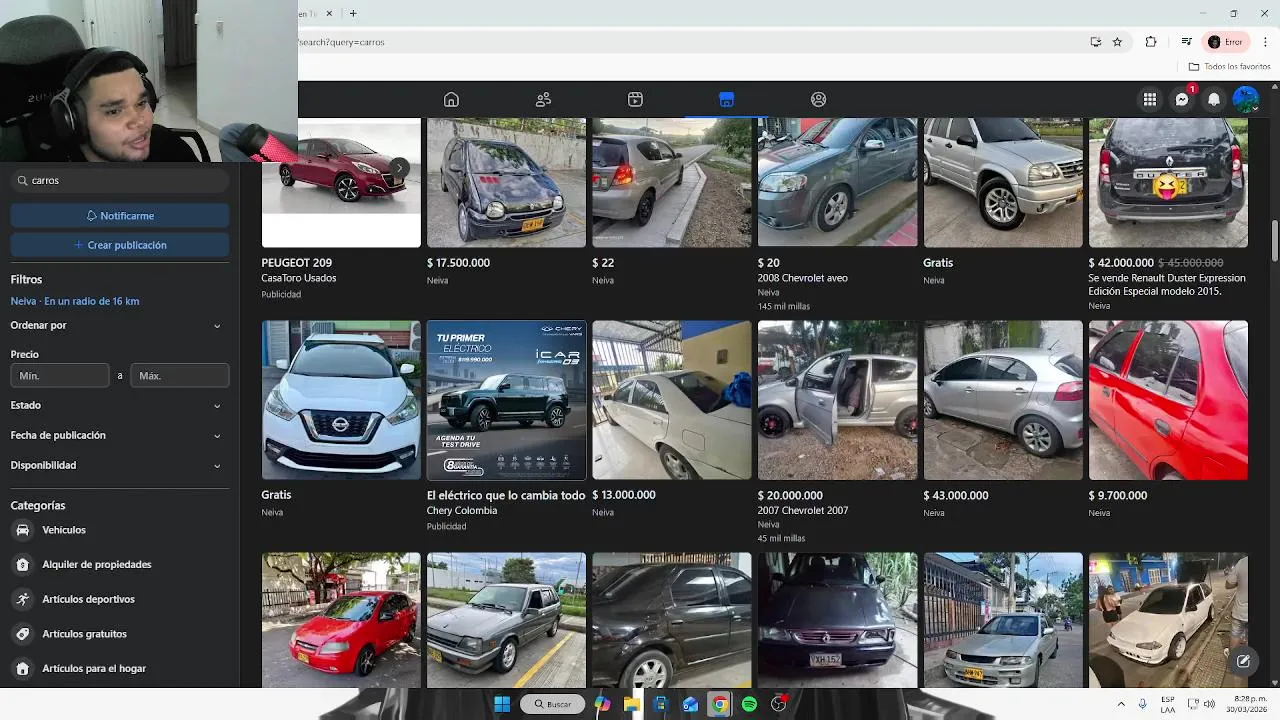Open Todos los favoritos bookmarks folder

[1230, 66]
